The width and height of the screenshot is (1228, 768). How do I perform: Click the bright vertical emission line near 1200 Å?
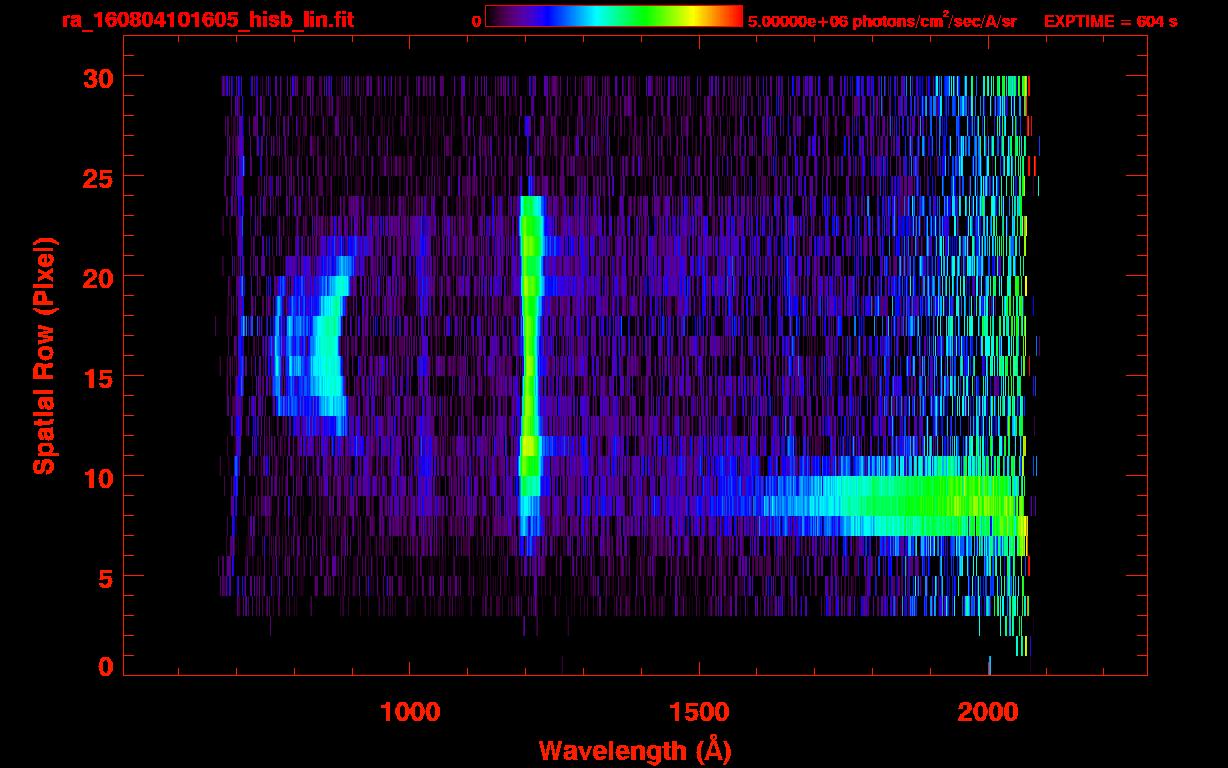click(530, 365)
